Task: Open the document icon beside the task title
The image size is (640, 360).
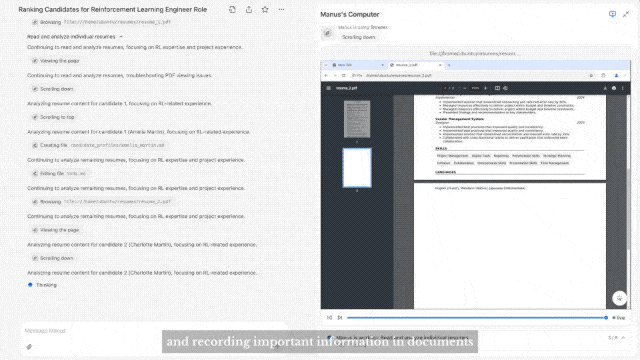Action: click(x=232, y=9)
